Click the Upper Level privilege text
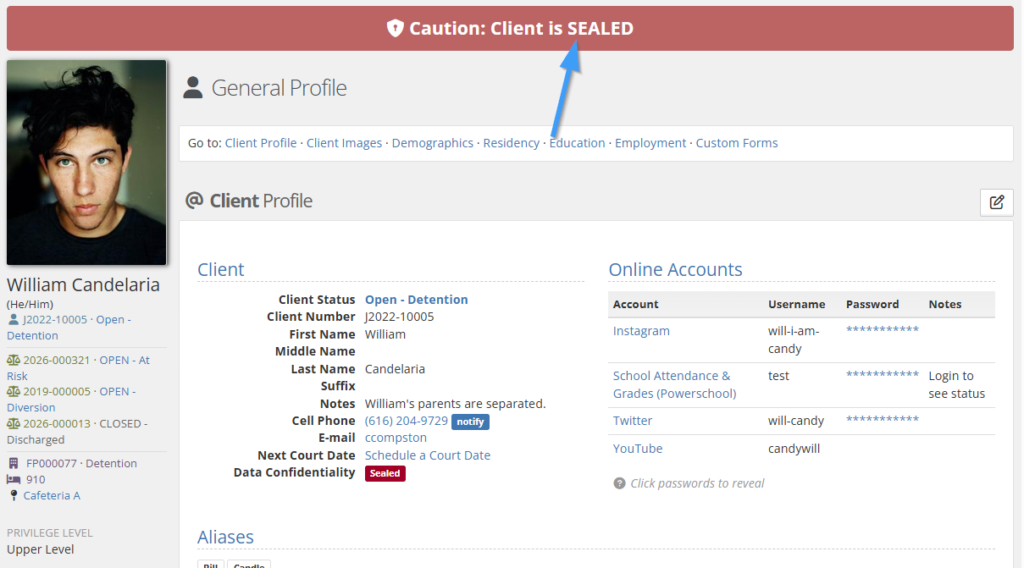This screenshot has height=568, width=1024. (x=40, y=549)
